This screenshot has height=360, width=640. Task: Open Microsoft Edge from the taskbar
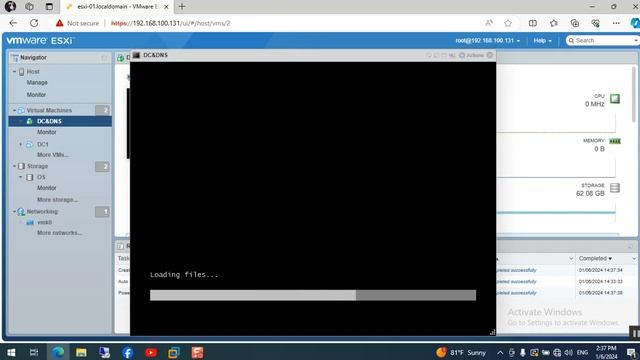pyautogui.click(x=58, y=352)
